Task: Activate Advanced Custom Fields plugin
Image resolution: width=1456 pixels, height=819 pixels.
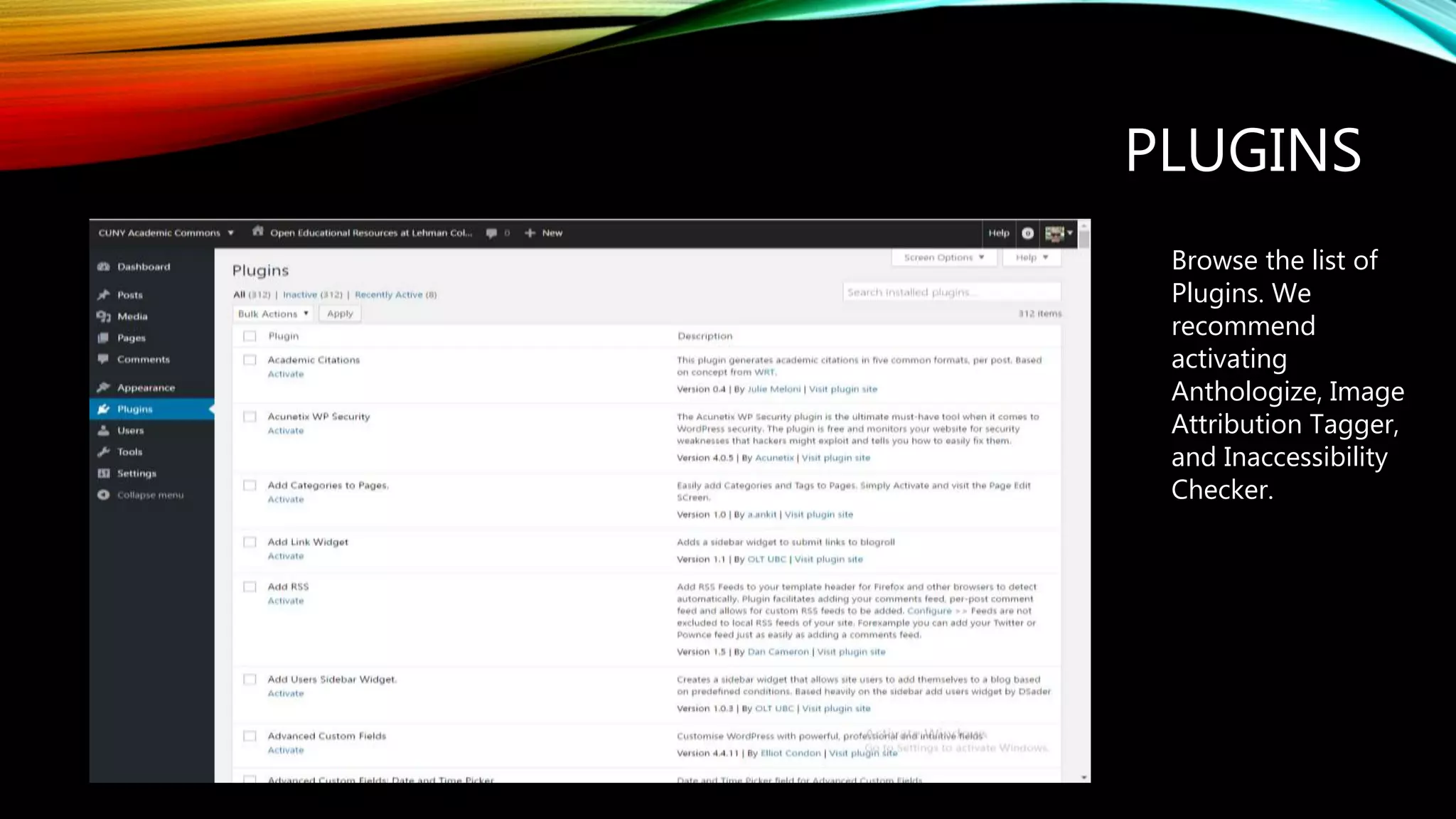Action: click(x=286, y=750)
